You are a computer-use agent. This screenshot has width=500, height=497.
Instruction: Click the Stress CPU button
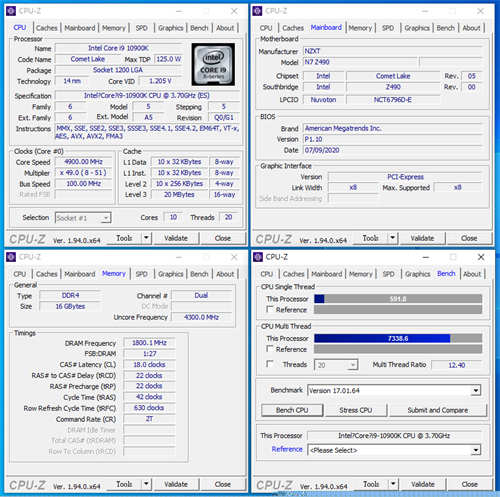point(356,410)
